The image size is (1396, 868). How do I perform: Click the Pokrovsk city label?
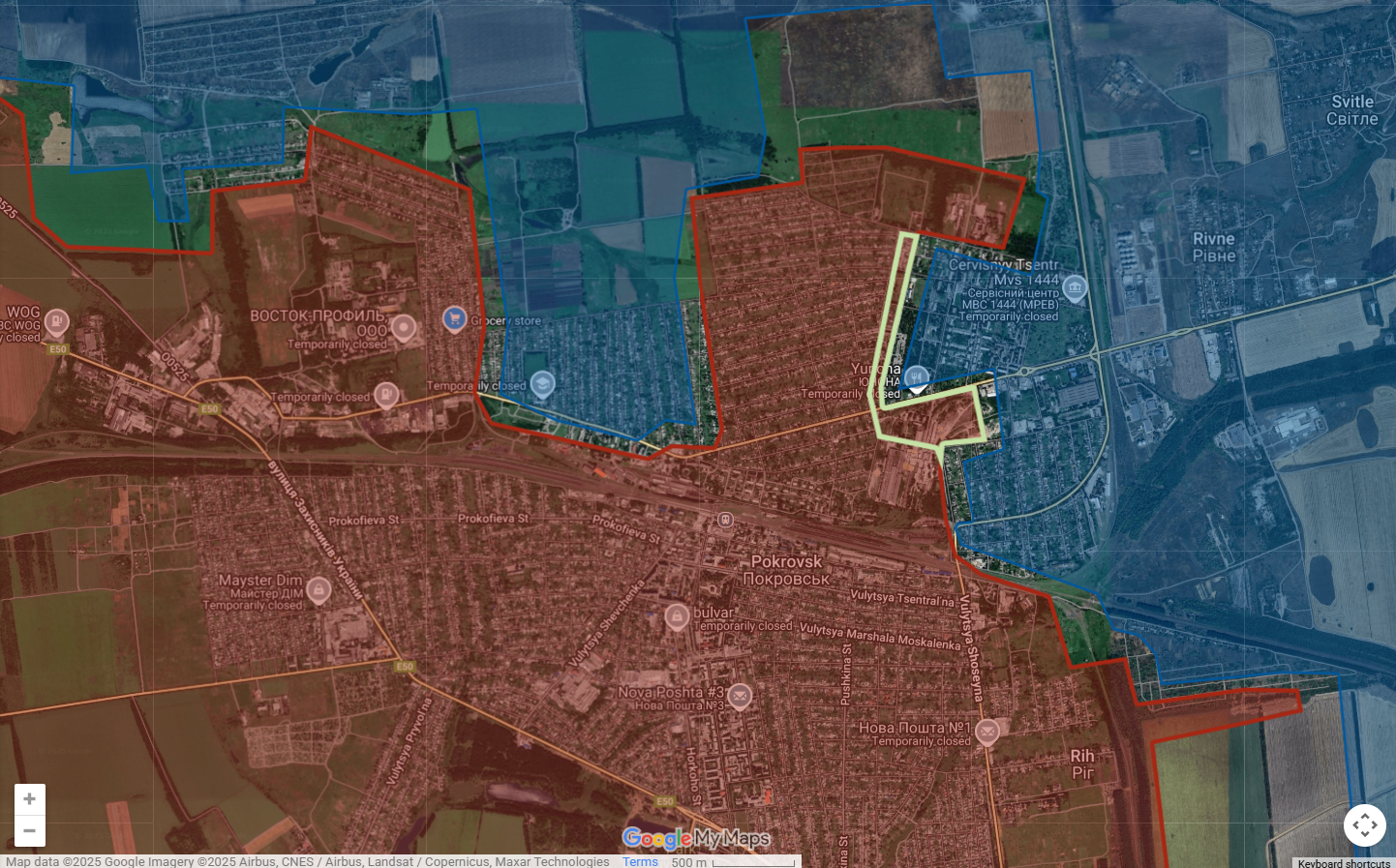(786, 570)
